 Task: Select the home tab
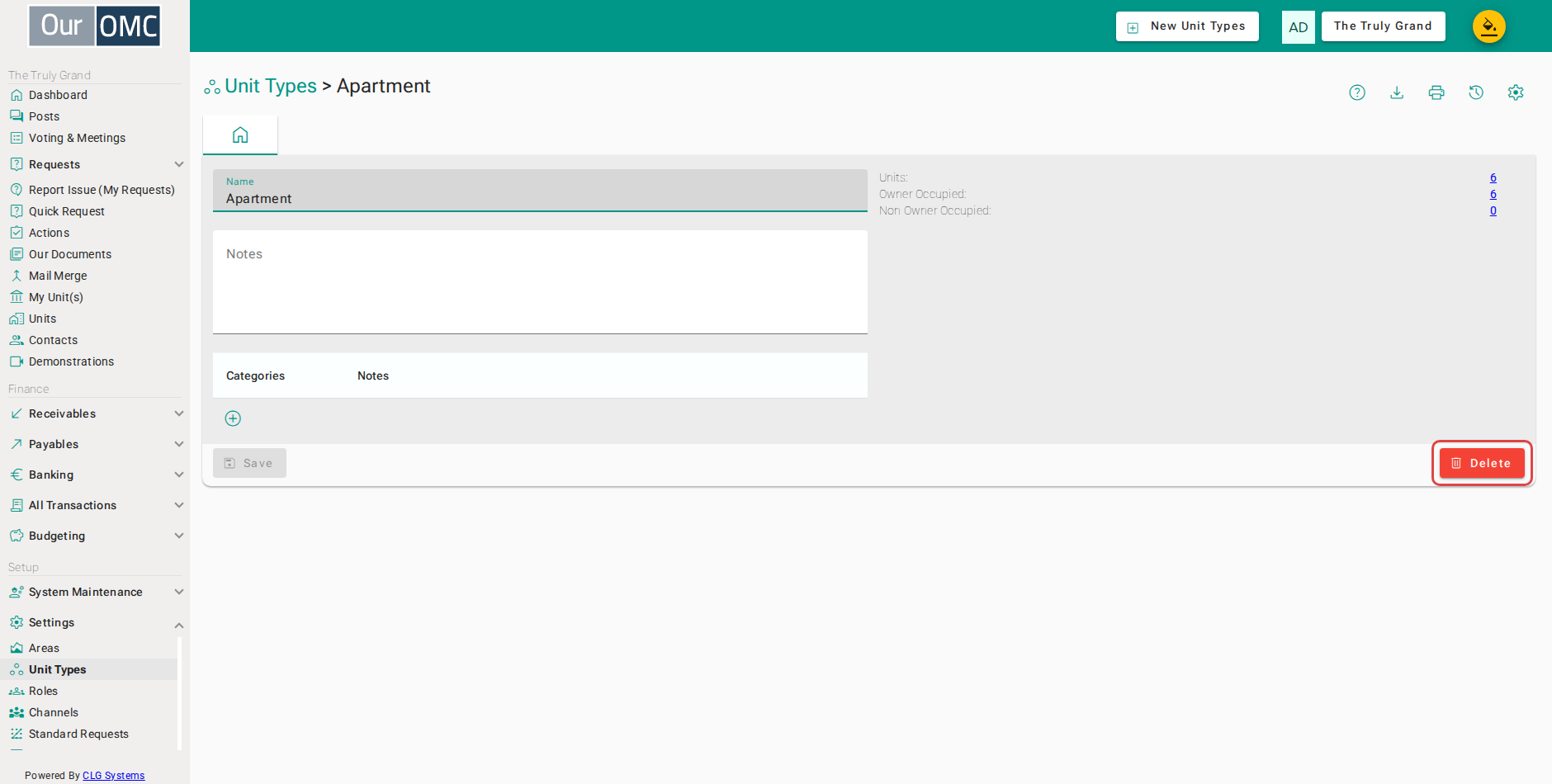[x=240, y=135]
